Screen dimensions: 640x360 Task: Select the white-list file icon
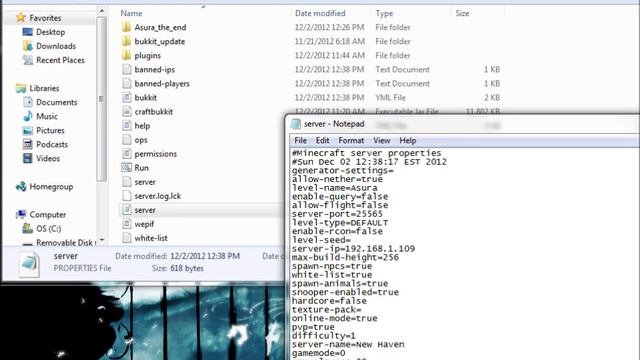coord(127,238)
